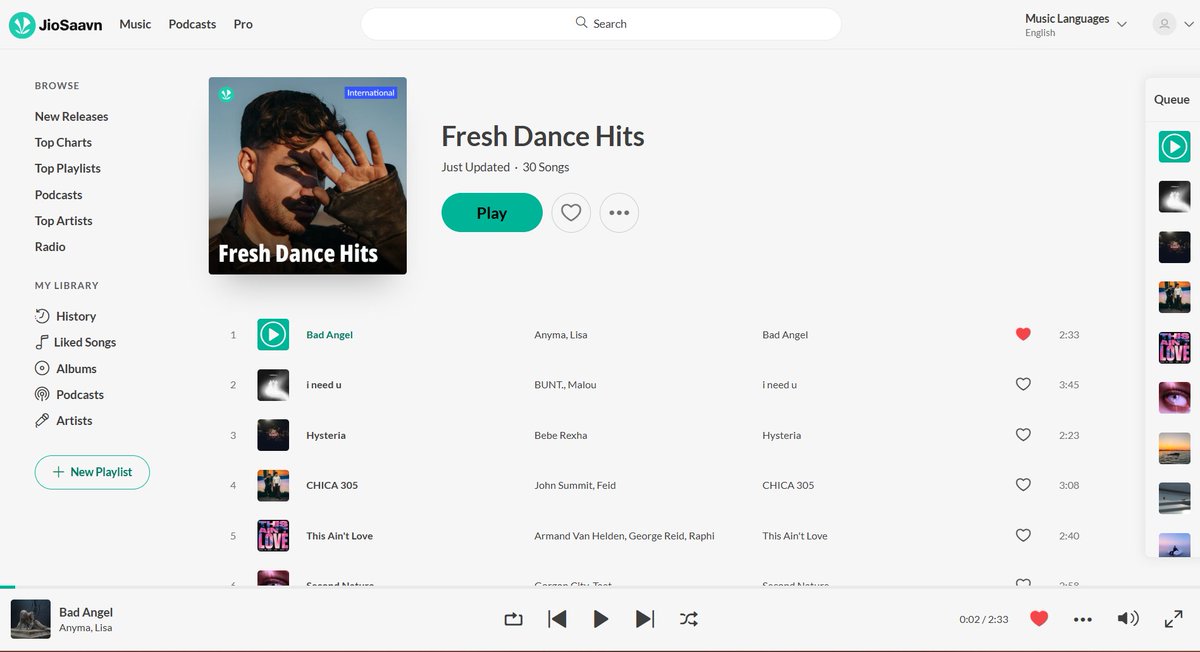1200x652 pixels.
Task: Open Liked Songs in My Library
Action: (x=75, y=342)
